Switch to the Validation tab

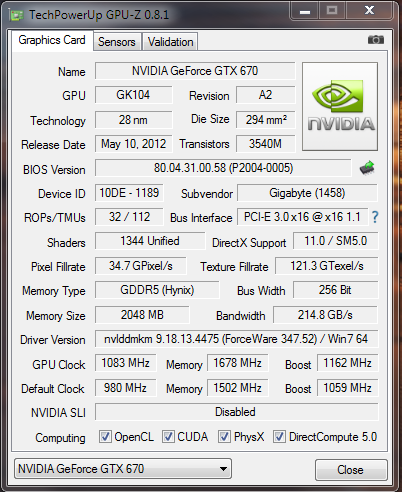tap(170, 42)
